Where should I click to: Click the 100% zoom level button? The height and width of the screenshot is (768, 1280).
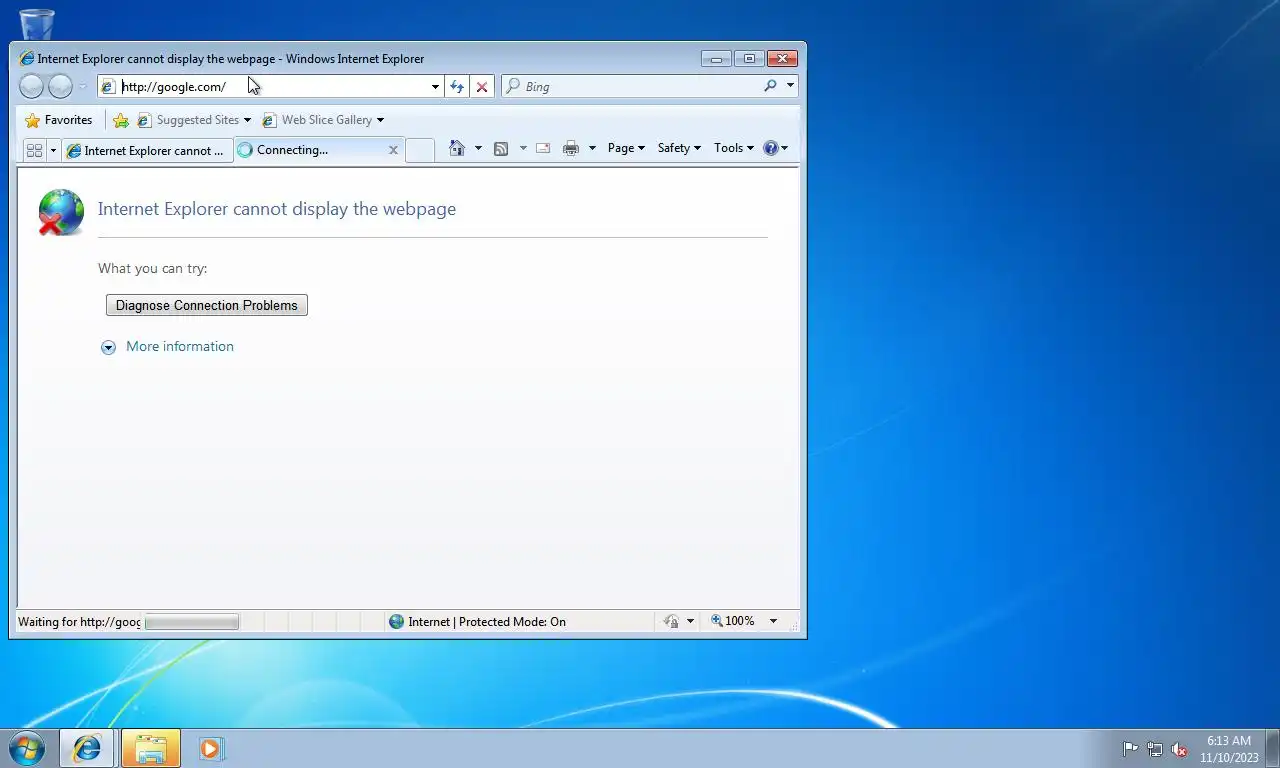click(x=733, y=621)
